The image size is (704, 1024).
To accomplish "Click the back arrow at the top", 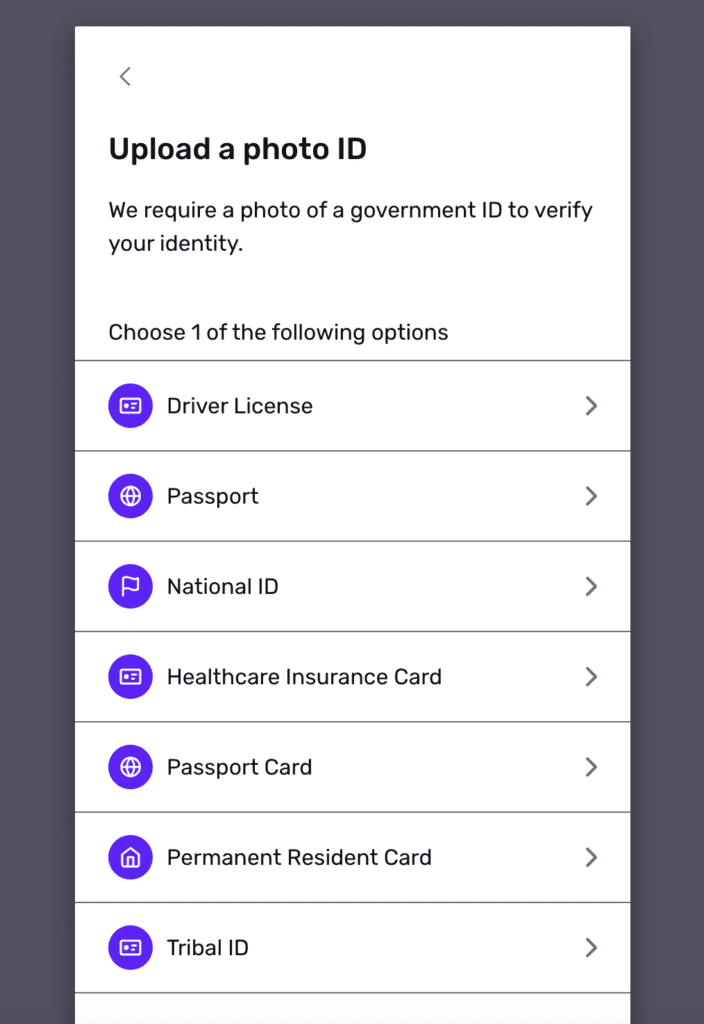I will pos(125,76).
